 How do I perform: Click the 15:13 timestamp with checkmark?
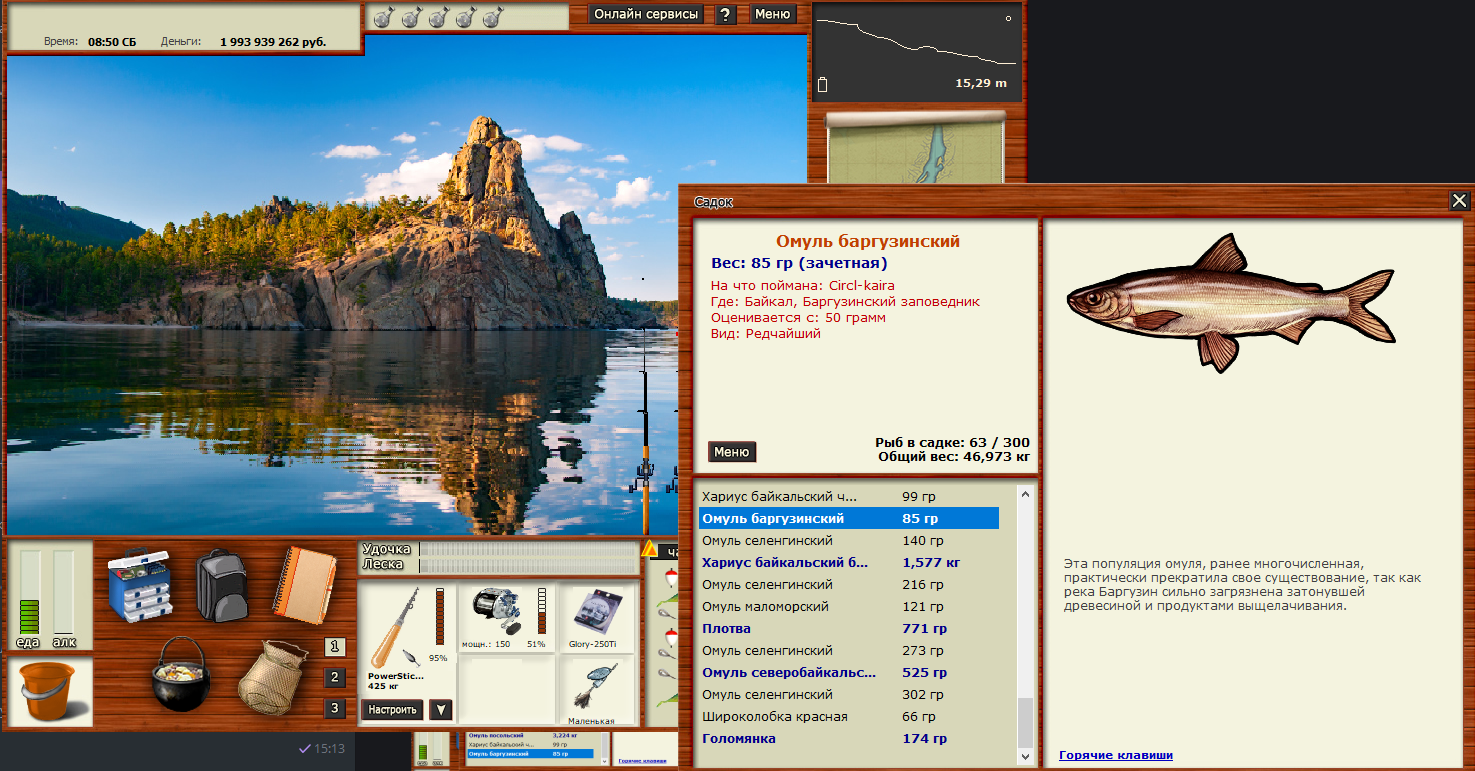pyautogui.click(x=322, y=748)
